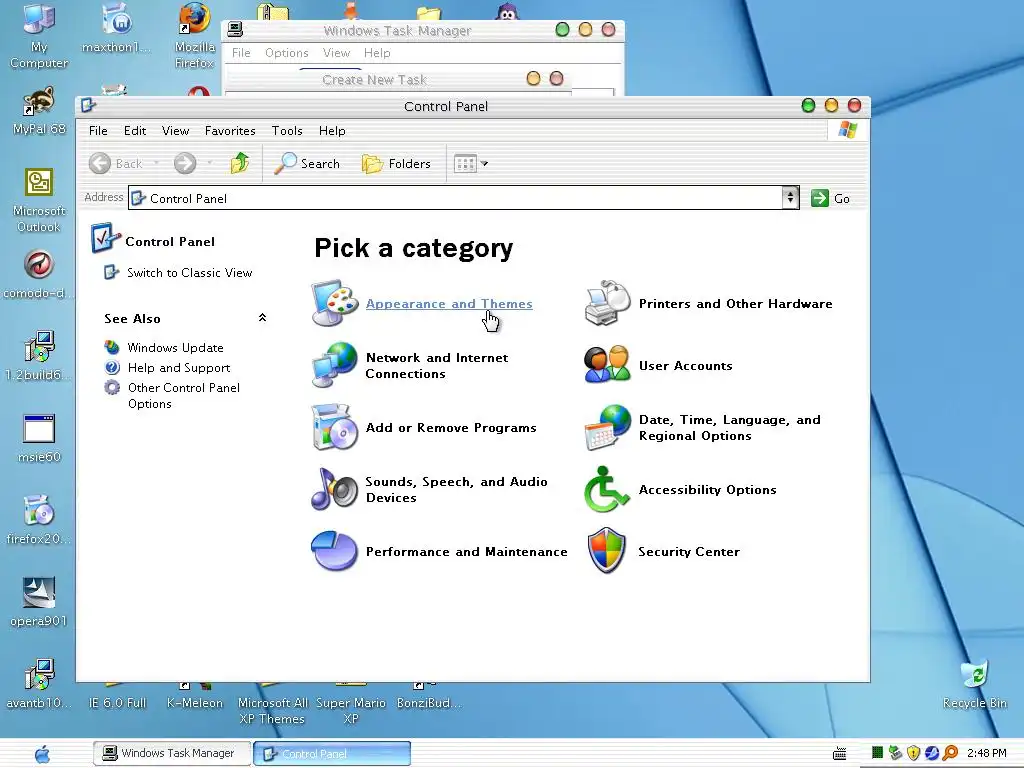Select MyPal 68 desktop icon

click(x=39, y=111)
